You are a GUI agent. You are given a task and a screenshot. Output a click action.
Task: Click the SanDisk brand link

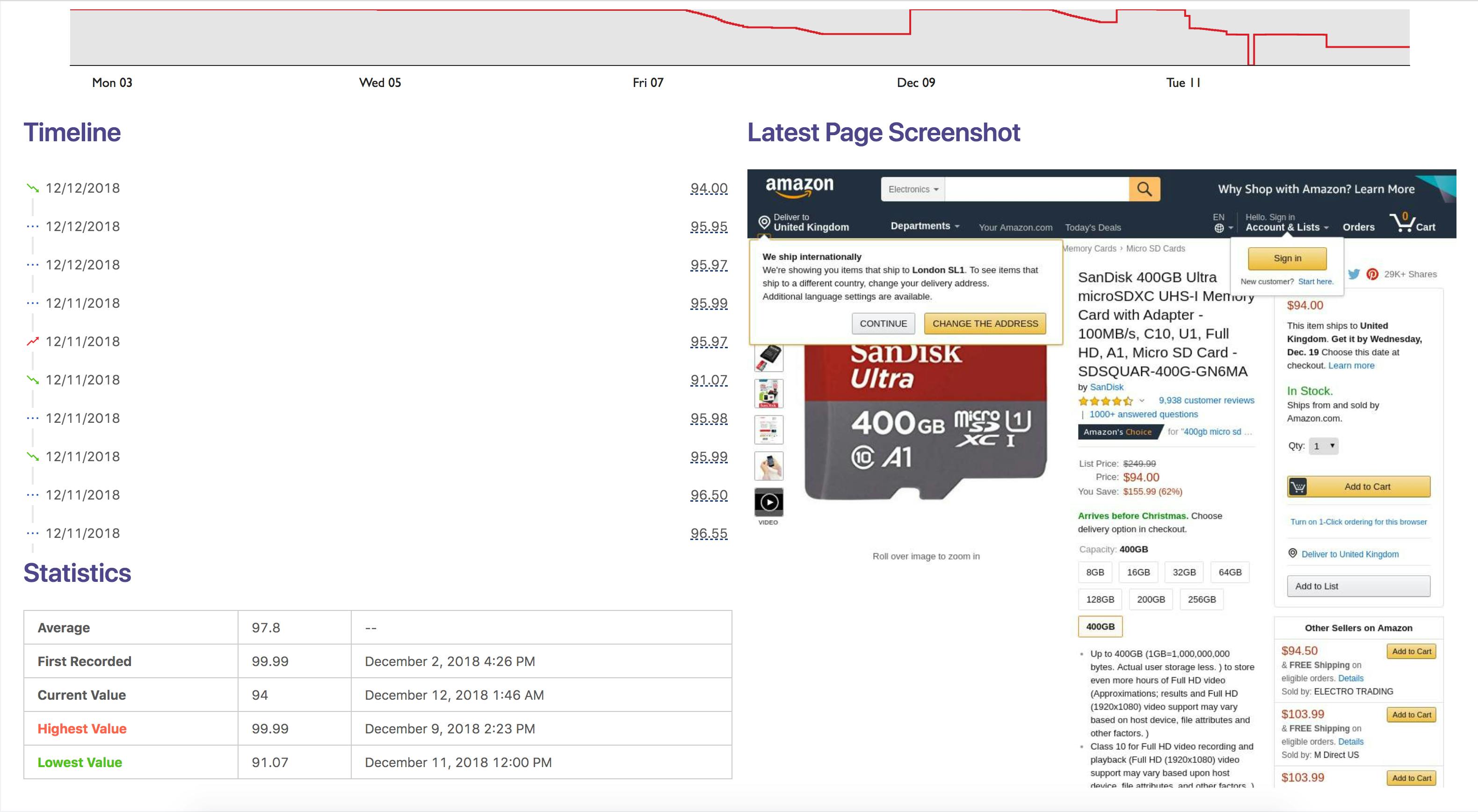(1106, 387)
